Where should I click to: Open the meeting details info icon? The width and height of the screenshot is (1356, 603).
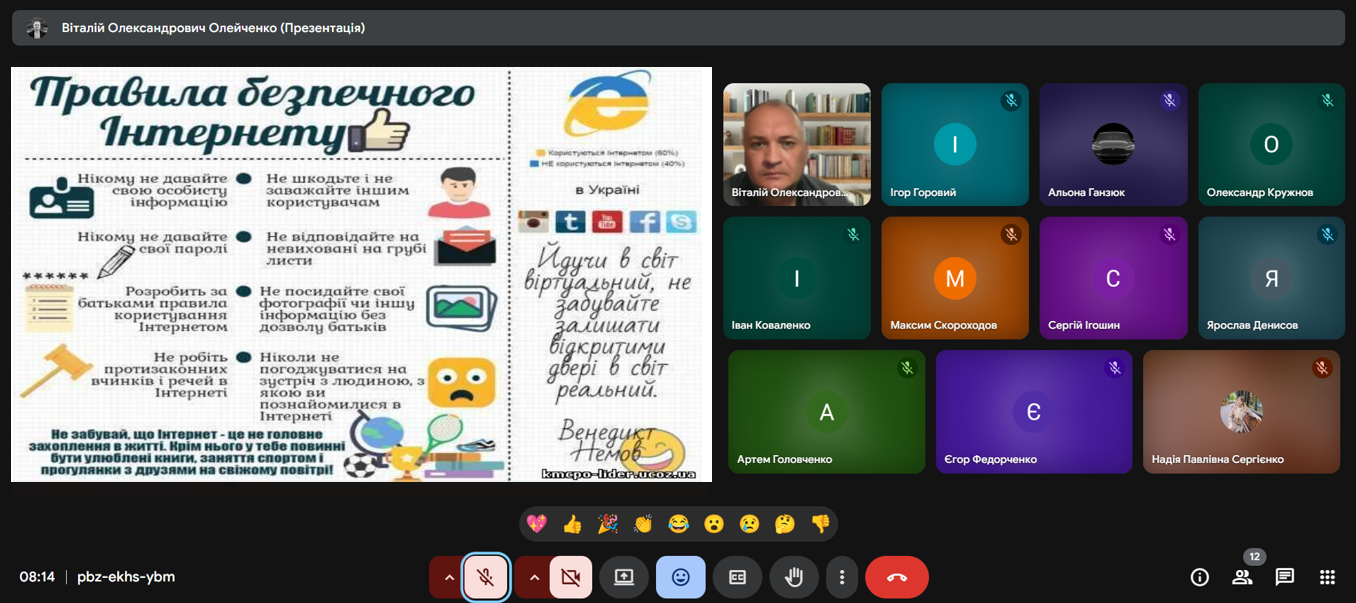click(1199, 577)
